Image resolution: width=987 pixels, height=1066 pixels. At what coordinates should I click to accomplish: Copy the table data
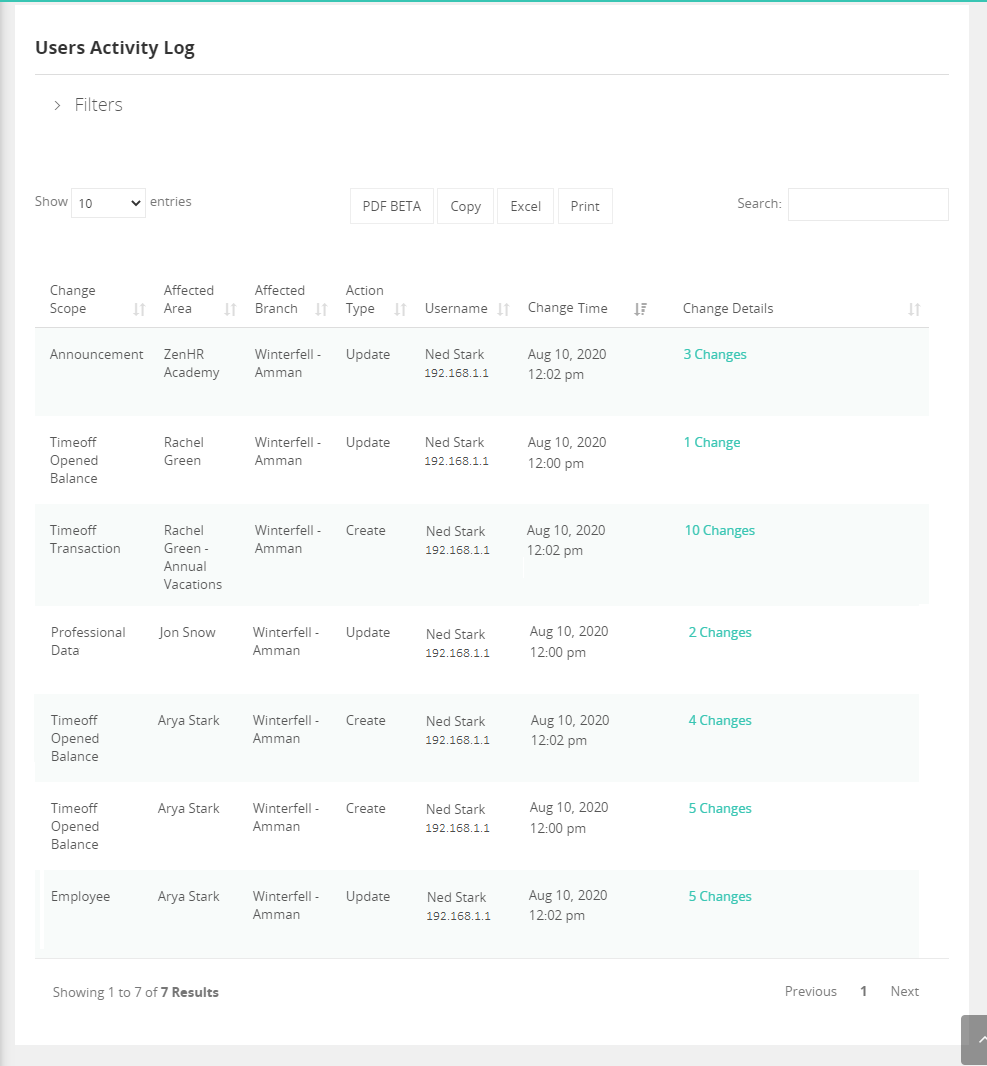point(465,206)
